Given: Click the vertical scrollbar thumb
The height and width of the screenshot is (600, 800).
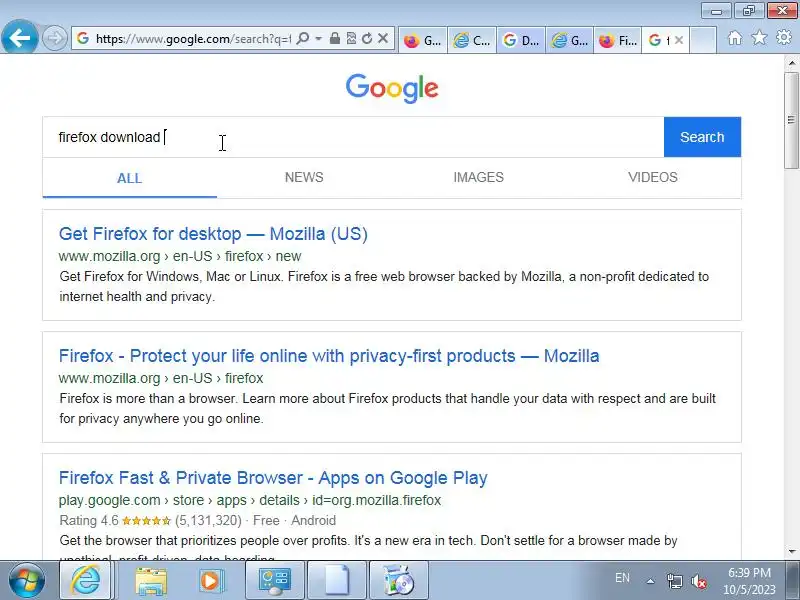Looking at the screenshot, I should tap(792, 120).
